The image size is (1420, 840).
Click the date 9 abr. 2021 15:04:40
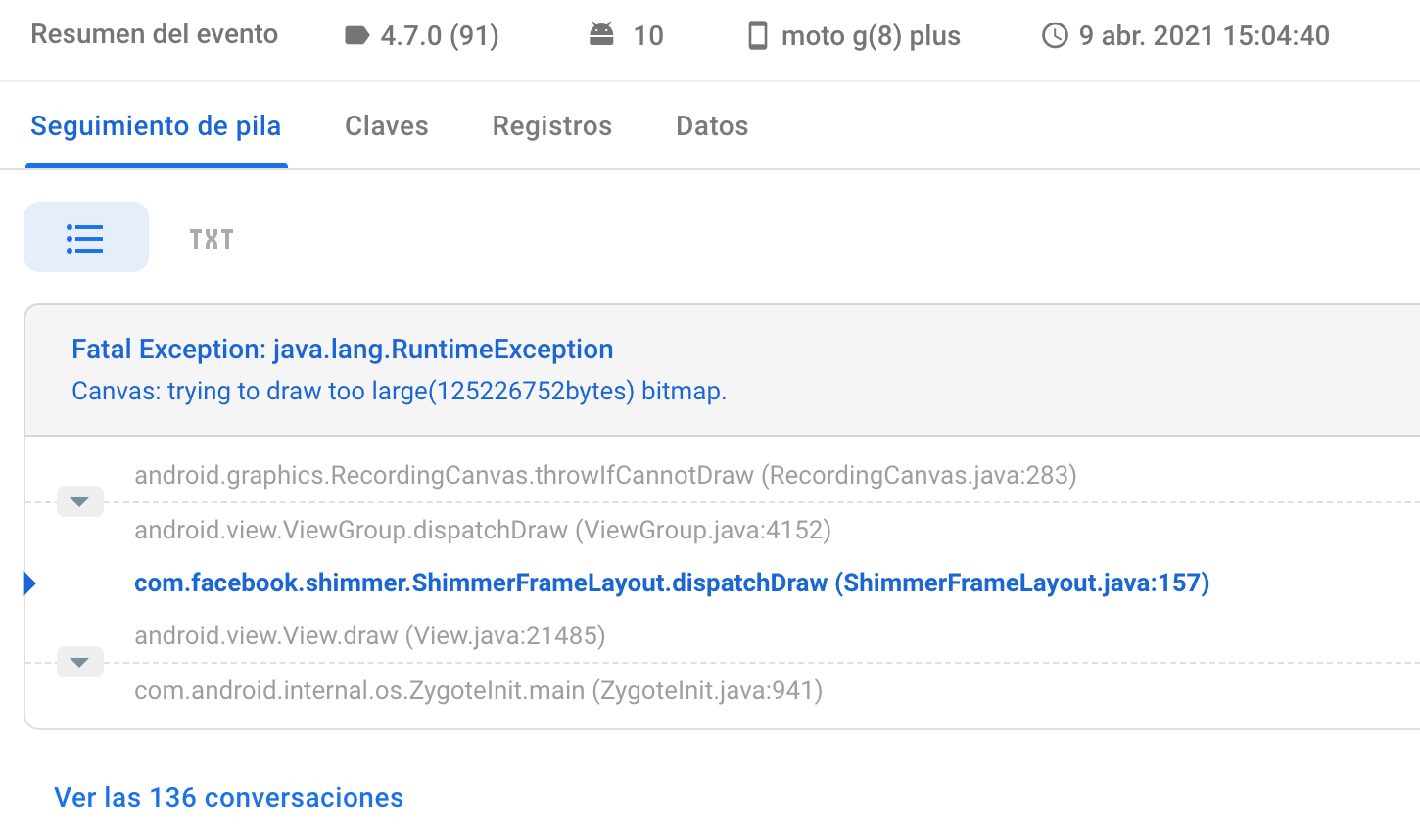click(1205, 36)
